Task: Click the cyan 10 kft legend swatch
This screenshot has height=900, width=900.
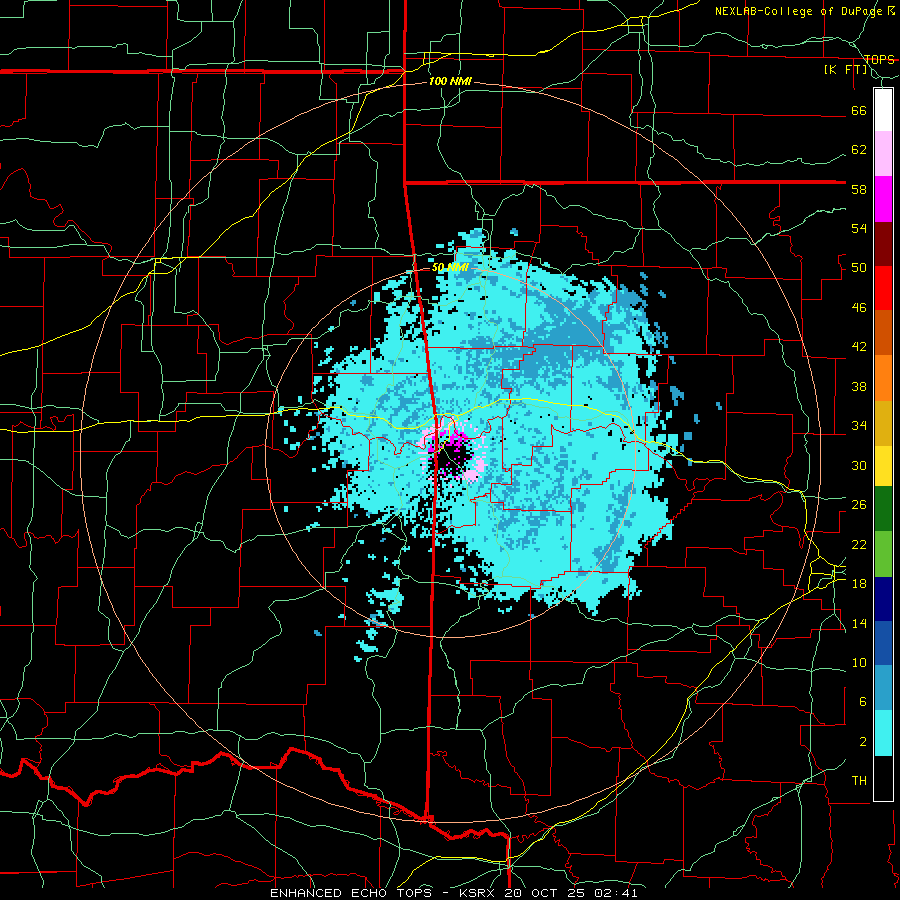Action: click(x=883, y=733)
